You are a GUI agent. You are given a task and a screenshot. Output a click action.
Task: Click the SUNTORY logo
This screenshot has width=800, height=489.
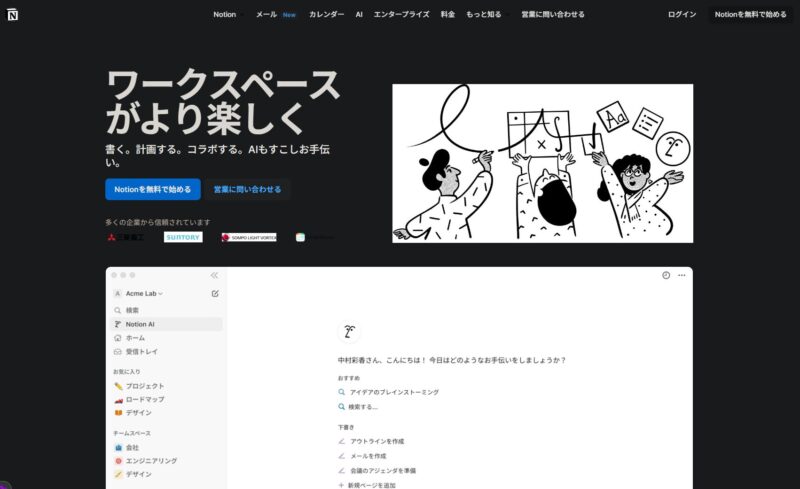click(183, 237)
